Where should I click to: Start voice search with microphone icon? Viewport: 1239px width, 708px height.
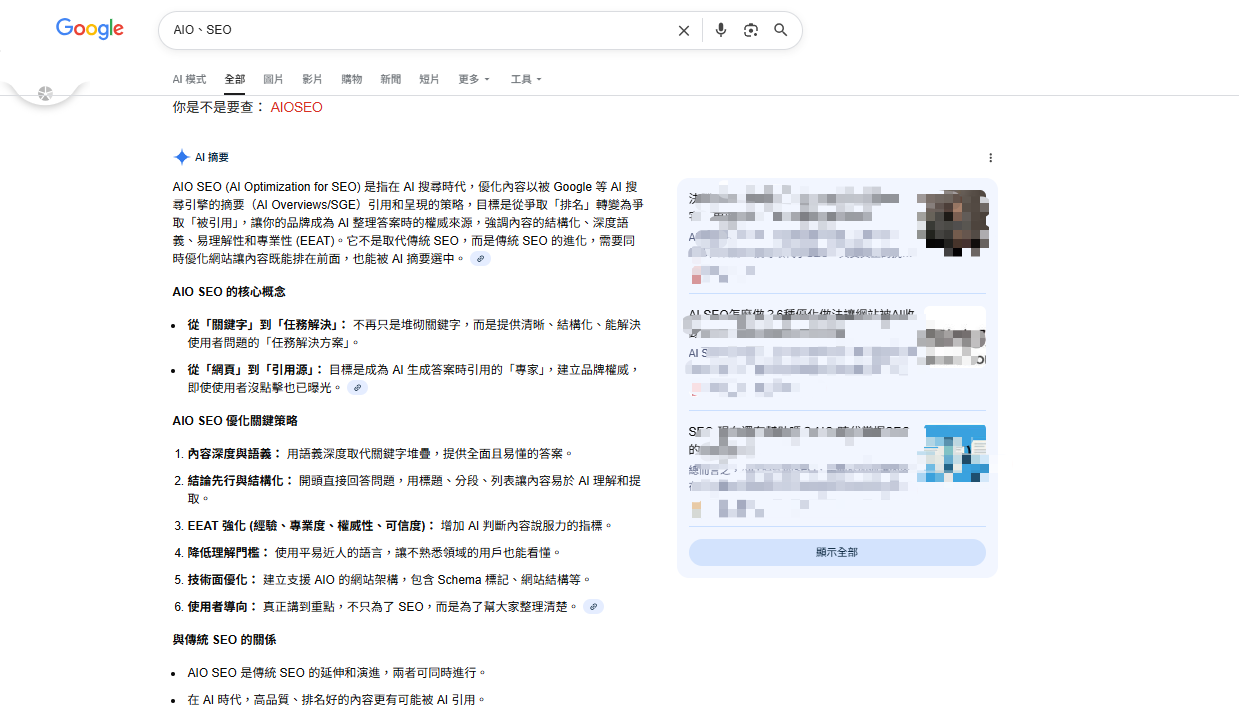pos(720,30)
